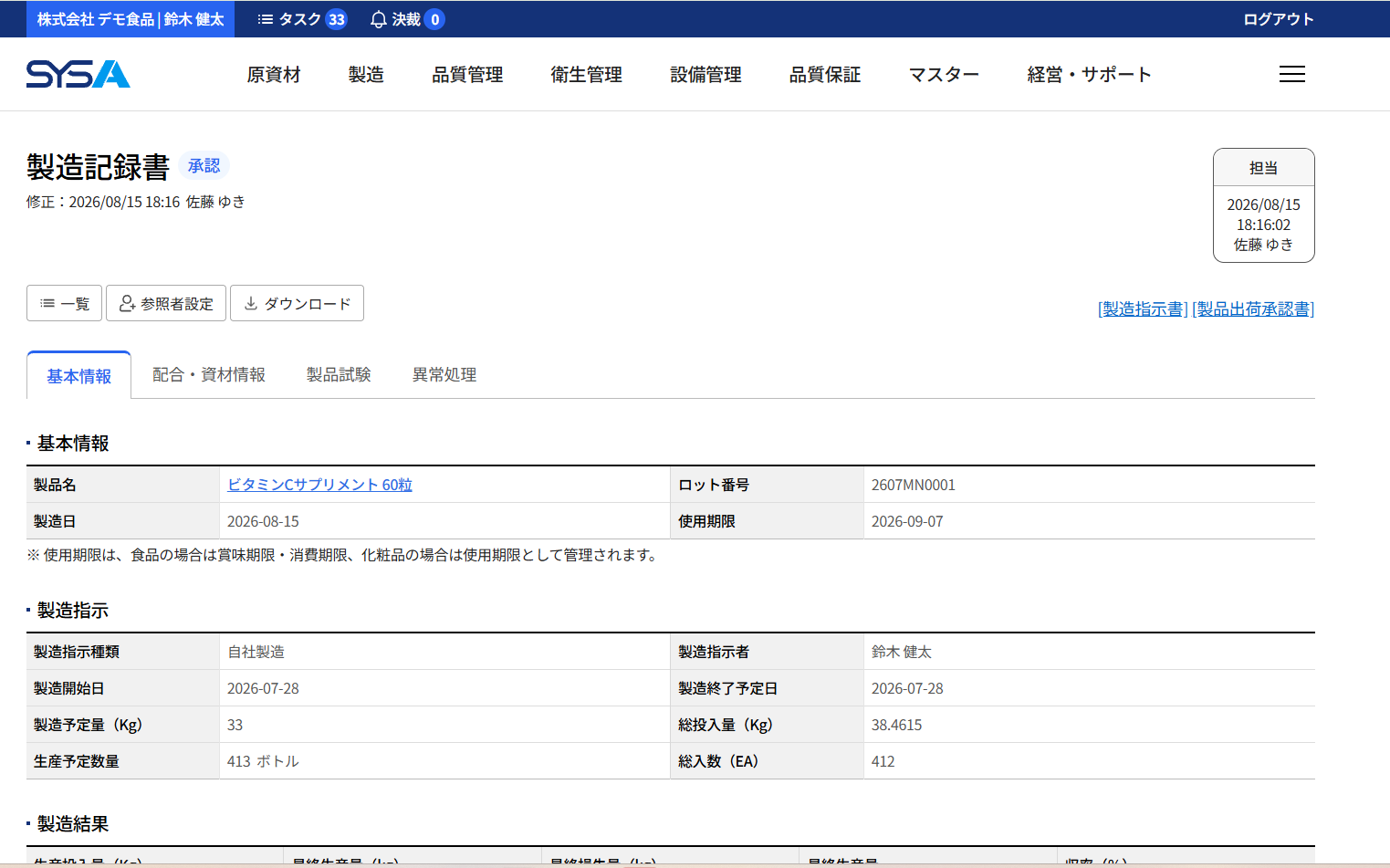Click 参照者設定 button
The image size is (1390, 868).
pyautogui.click(x=166, y=303)
